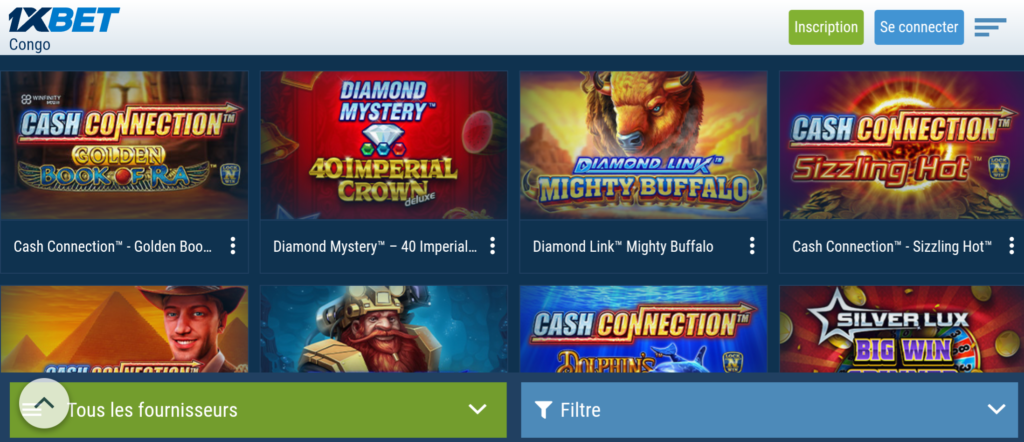
Task: Open options dots for Cash Connection Sizzling Hot
Action: click(1012, 246)
